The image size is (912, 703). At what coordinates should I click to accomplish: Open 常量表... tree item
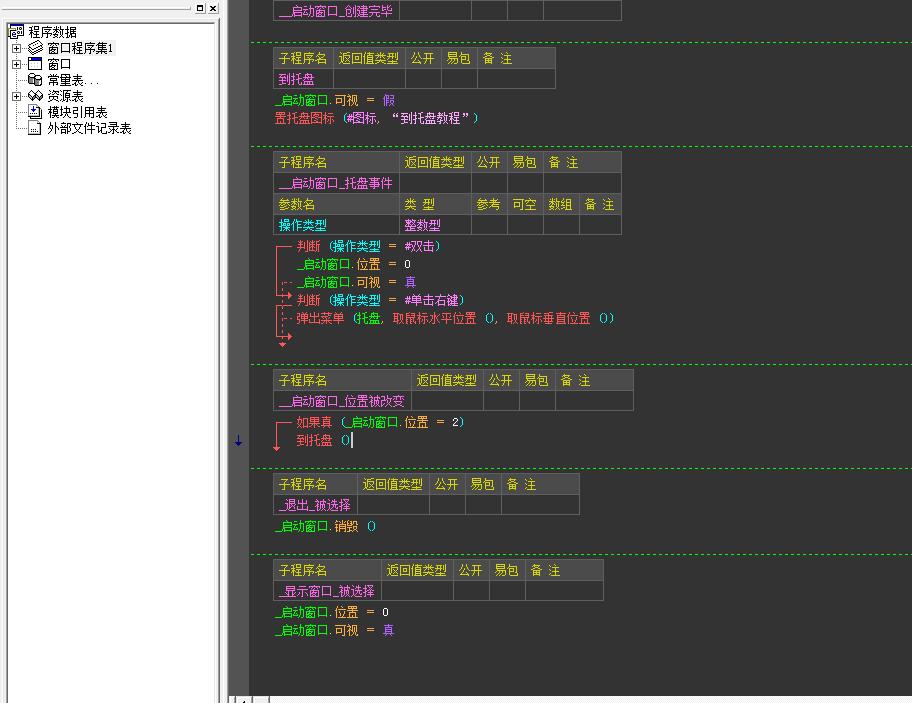tap(73, 80)
